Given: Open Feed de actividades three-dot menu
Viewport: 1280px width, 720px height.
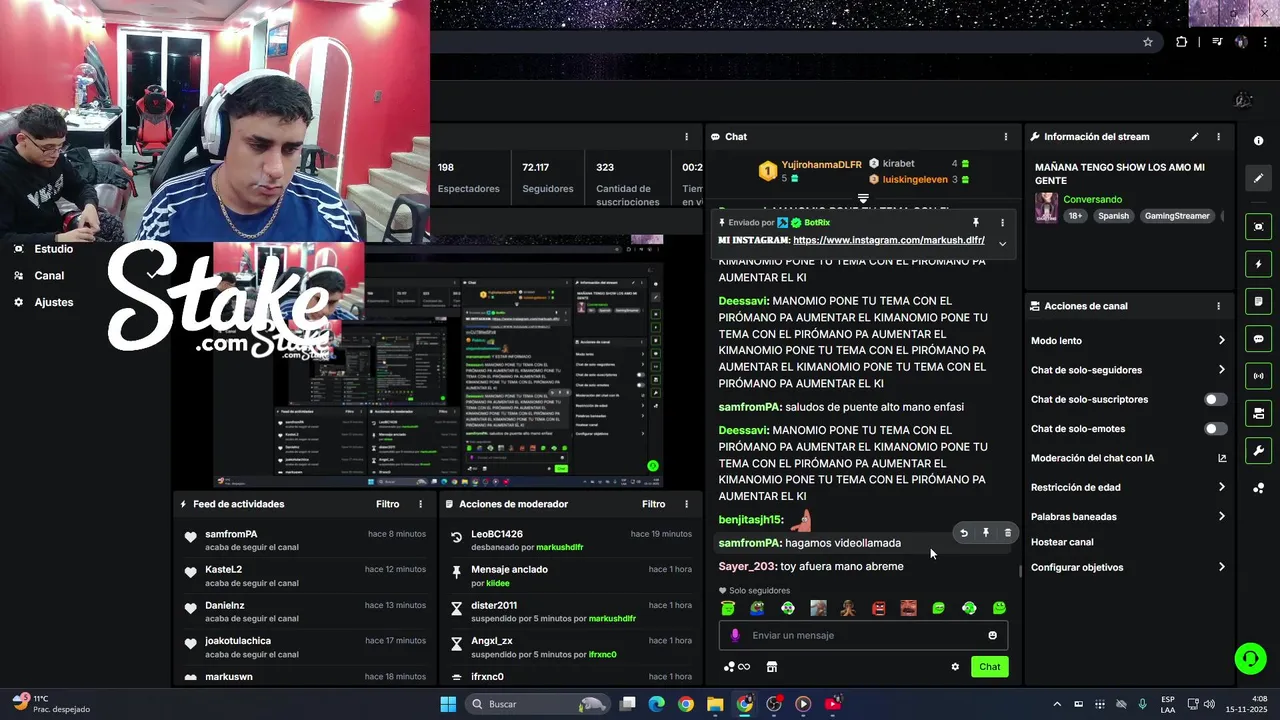Looking at the screenshot, I should [420, 504].
